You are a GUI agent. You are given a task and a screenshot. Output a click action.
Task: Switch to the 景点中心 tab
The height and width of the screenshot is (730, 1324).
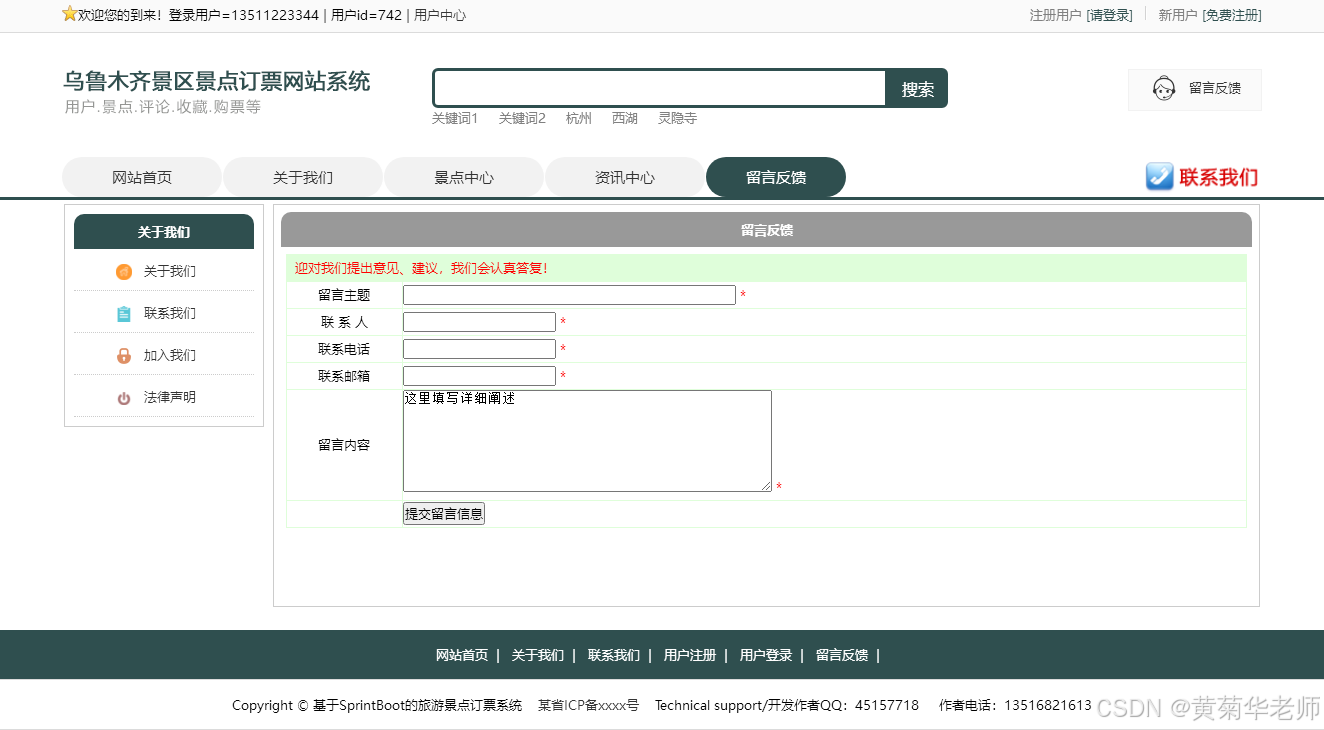coord(464,177)
